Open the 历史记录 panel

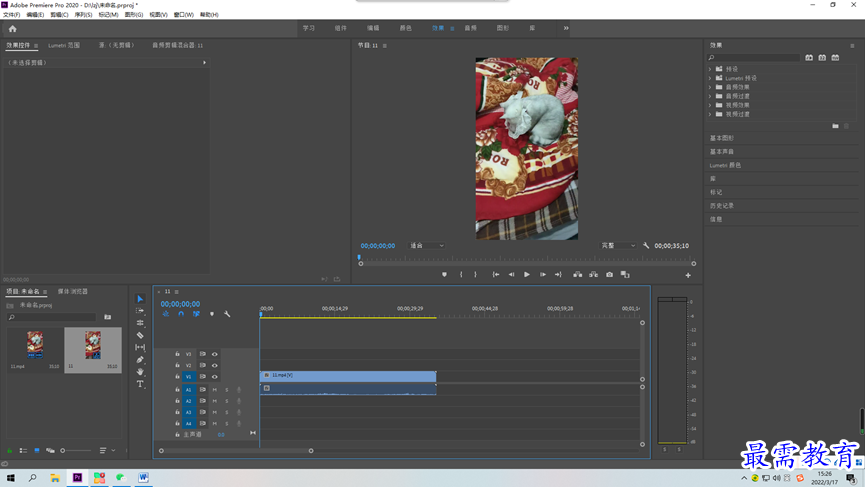point(722,206)
